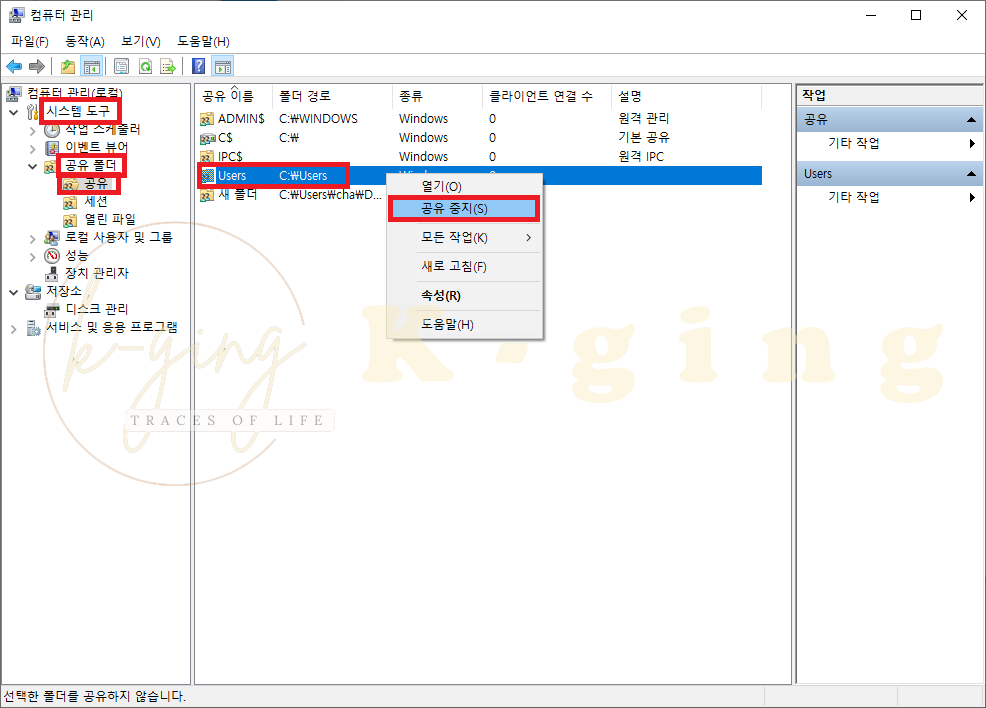Image resolution: width=986 pixels, height=708 pixels.
Task: Open Help via the question mark toolbar icon
Action: coord(199,66)
